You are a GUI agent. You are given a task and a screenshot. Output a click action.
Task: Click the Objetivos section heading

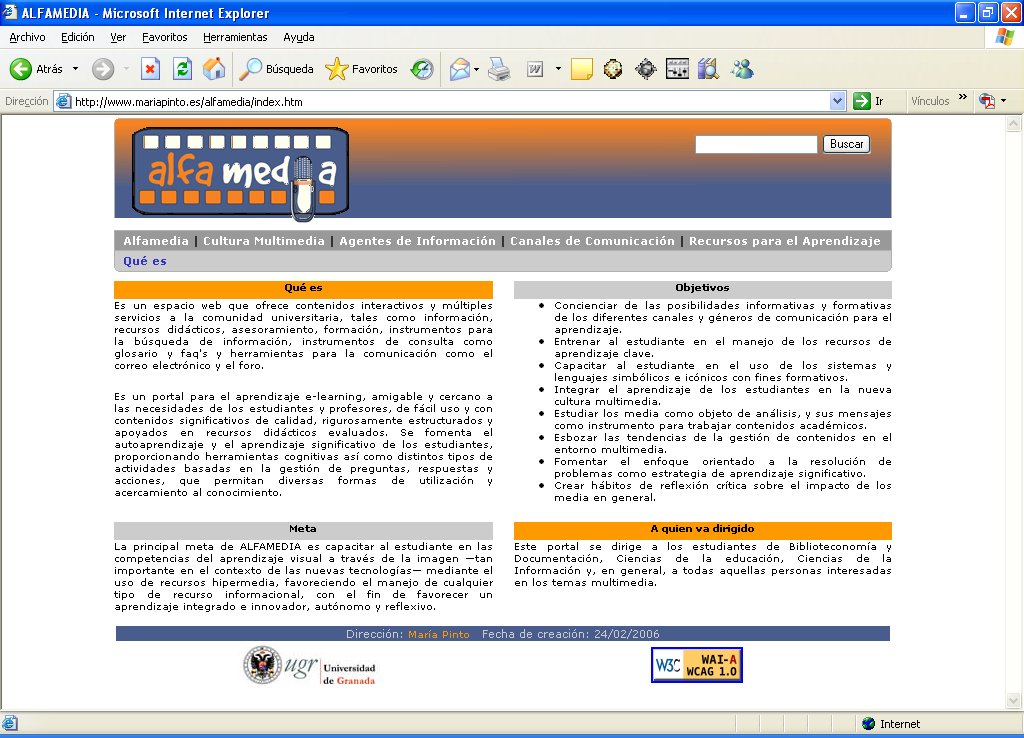(703, 288)
